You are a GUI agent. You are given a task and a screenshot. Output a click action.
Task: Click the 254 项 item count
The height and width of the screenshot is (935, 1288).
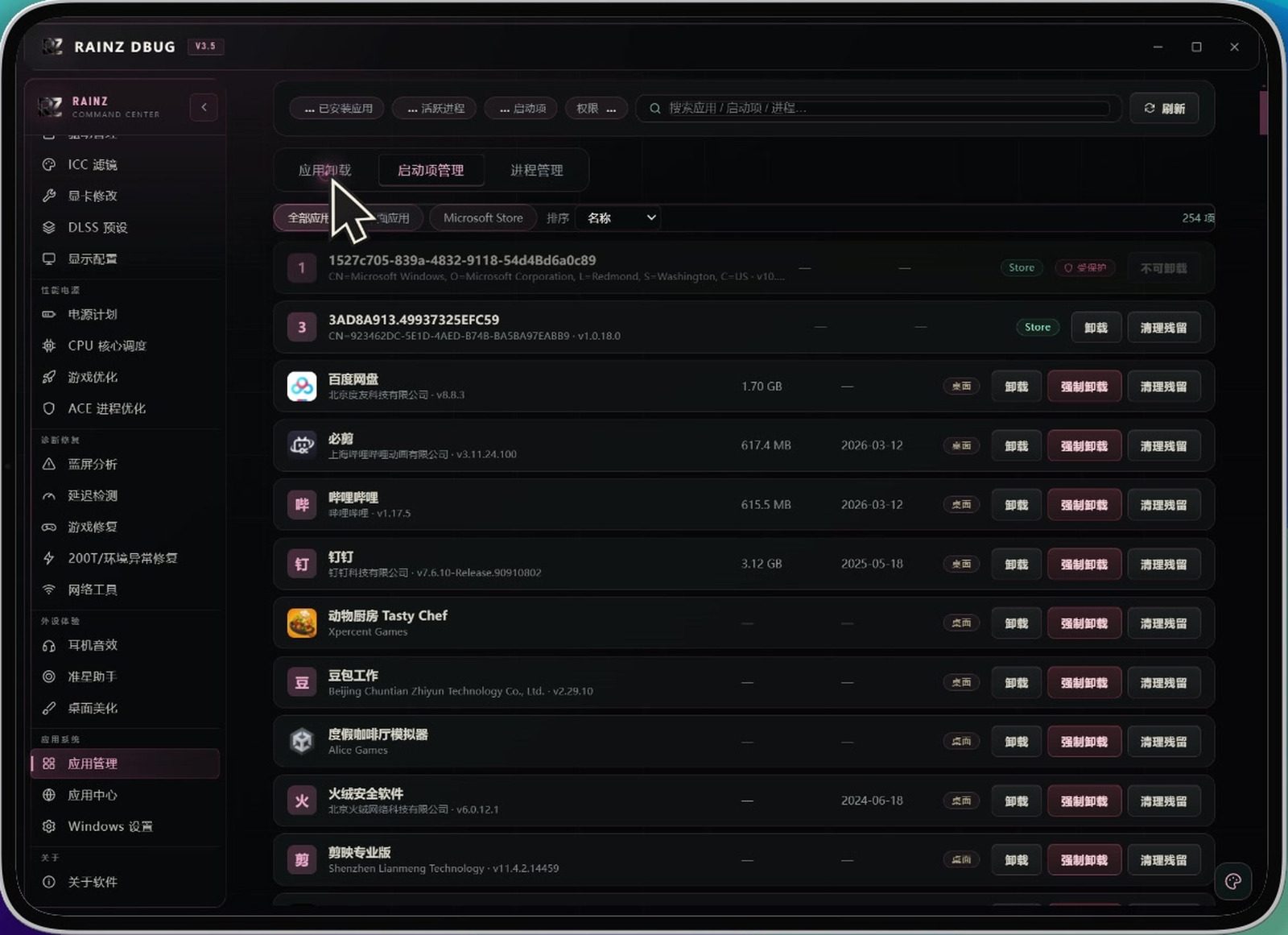click(1198, 218)
